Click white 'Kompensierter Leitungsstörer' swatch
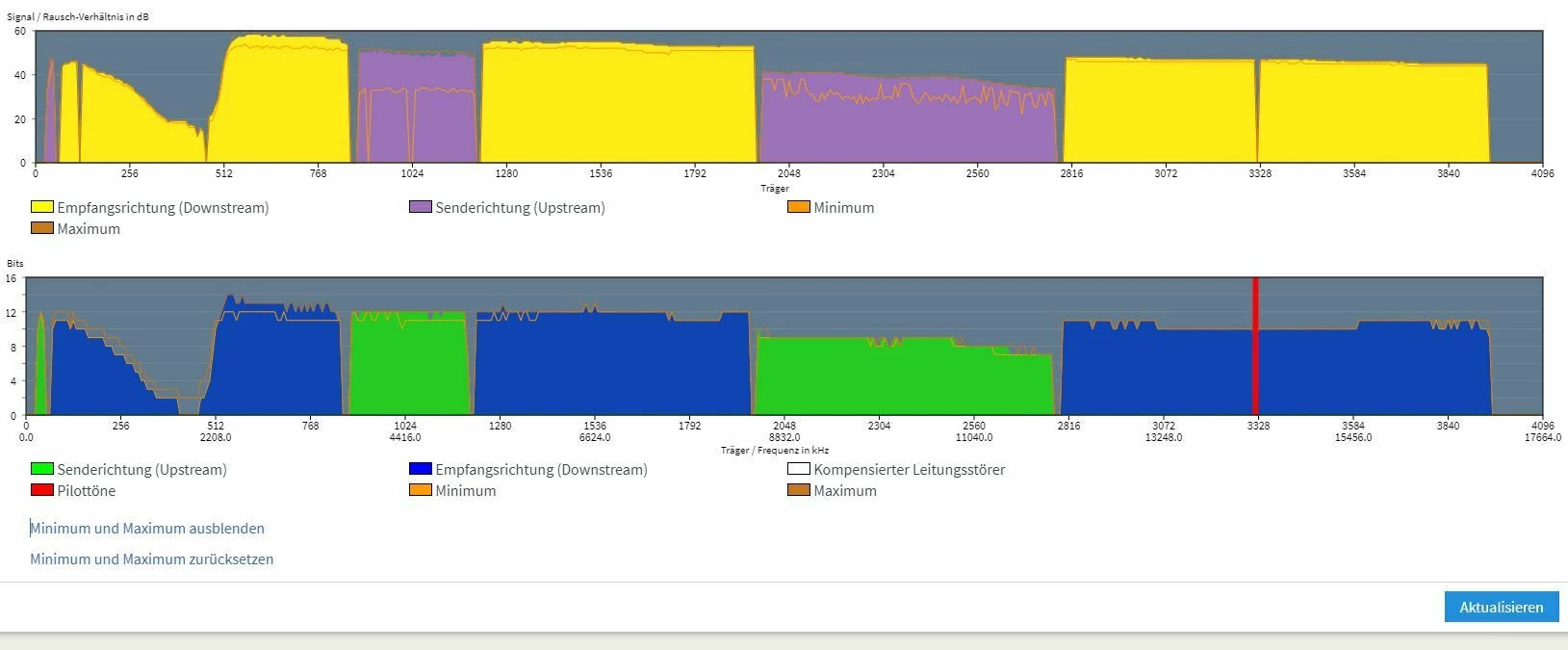Viewport: 1568px width, 650px height. [x=799, y=469]
